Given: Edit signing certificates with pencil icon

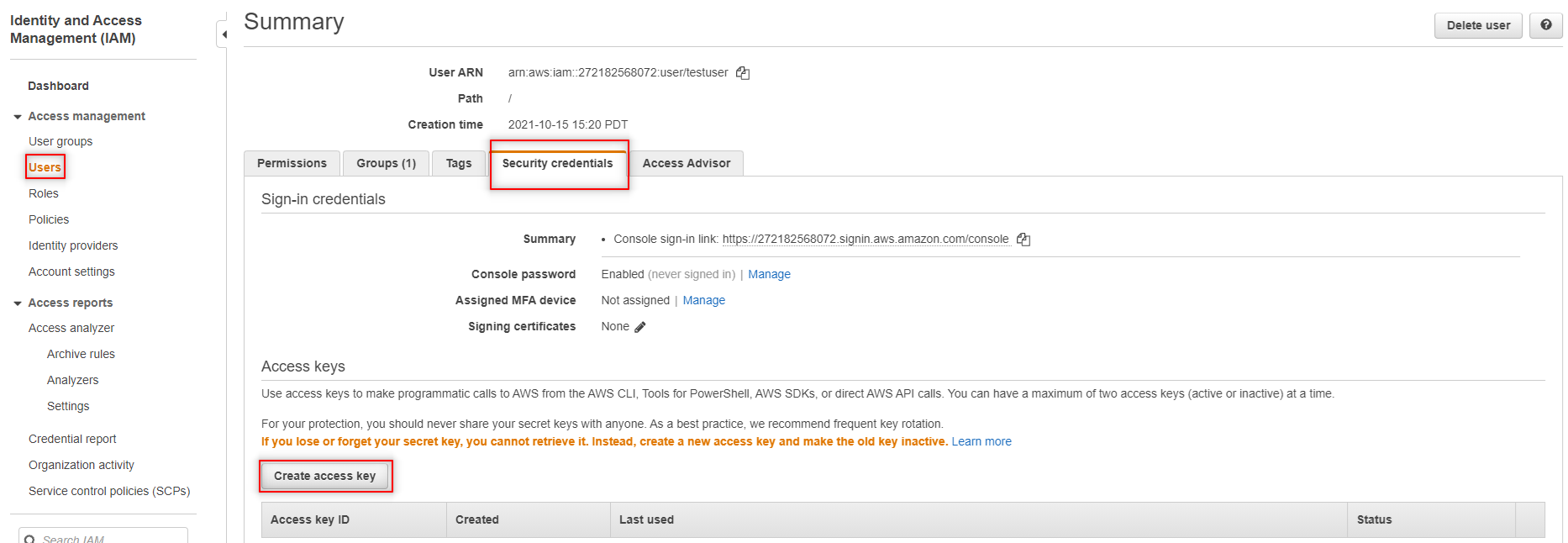Looking at the screenshot, I should (x=640, y=327).
